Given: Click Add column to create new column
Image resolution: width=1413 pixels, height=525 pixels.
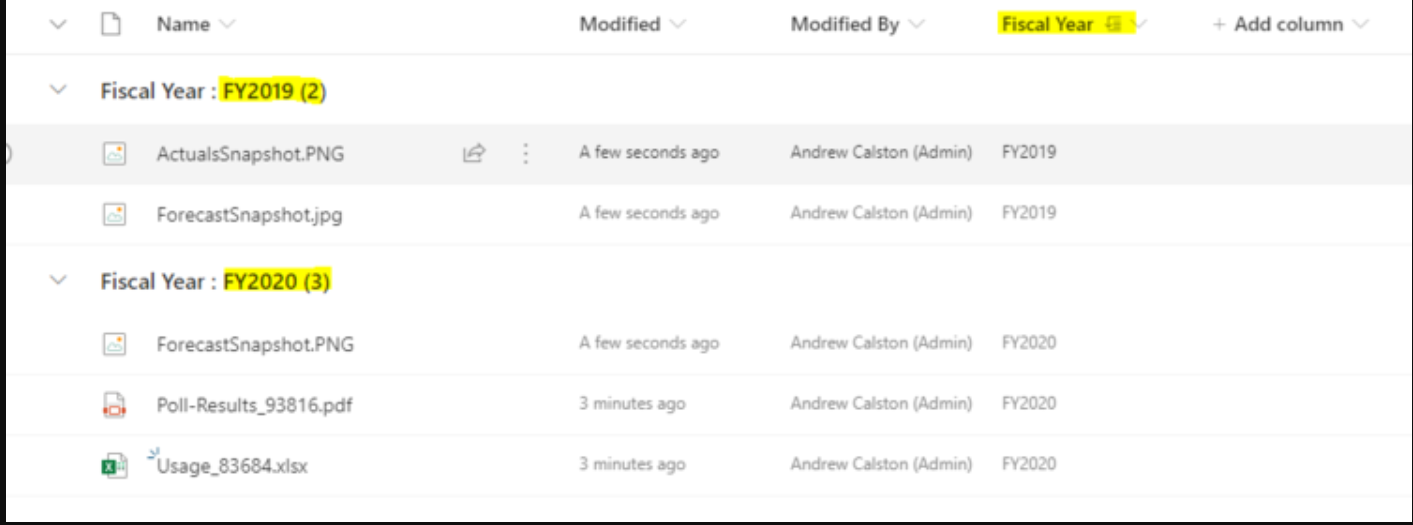Looking at the screenshot, I should [1288, 25].
